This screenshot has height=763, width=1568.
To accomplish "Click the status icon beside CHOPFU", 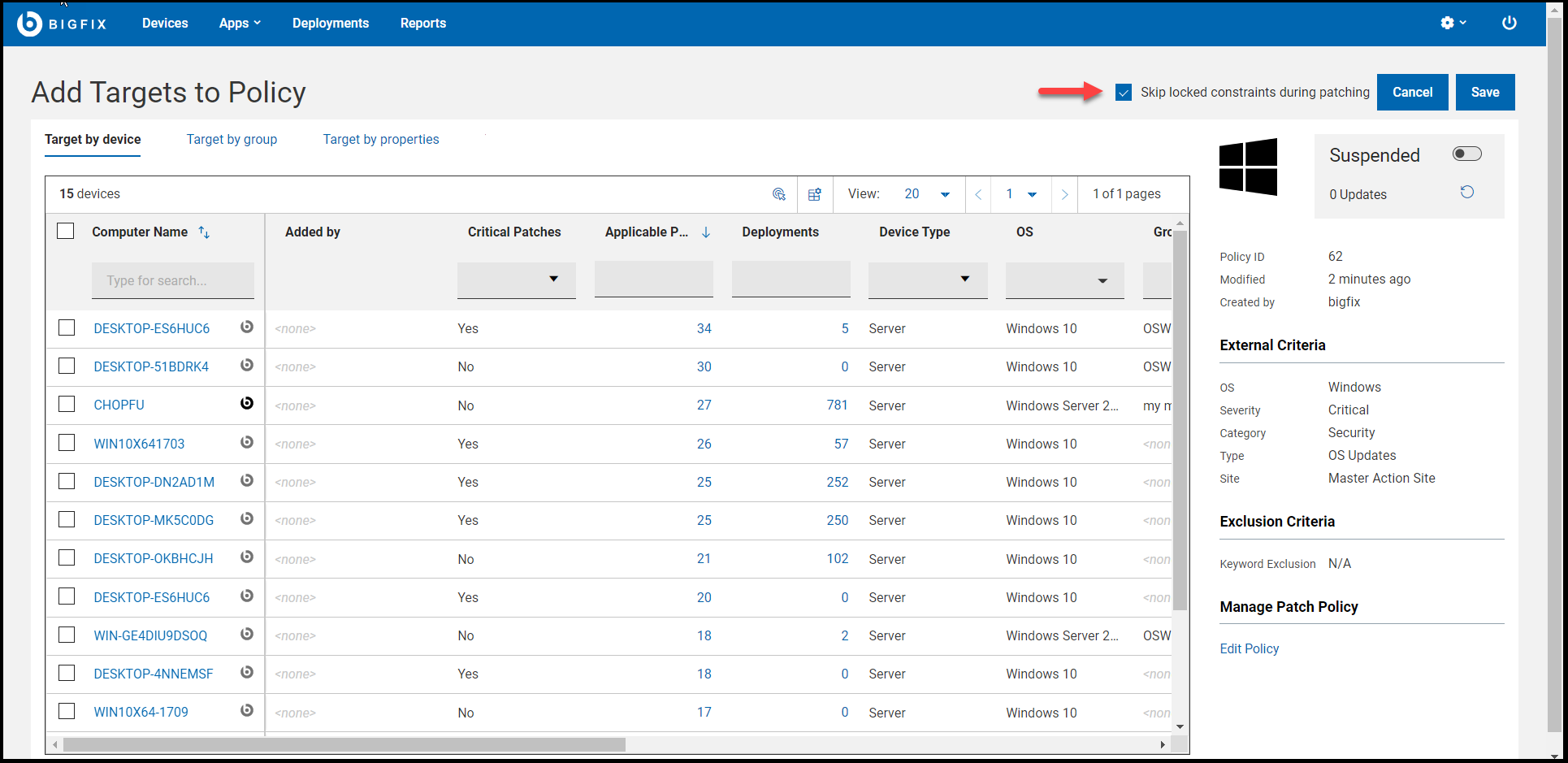I will (x=247, y=404).
